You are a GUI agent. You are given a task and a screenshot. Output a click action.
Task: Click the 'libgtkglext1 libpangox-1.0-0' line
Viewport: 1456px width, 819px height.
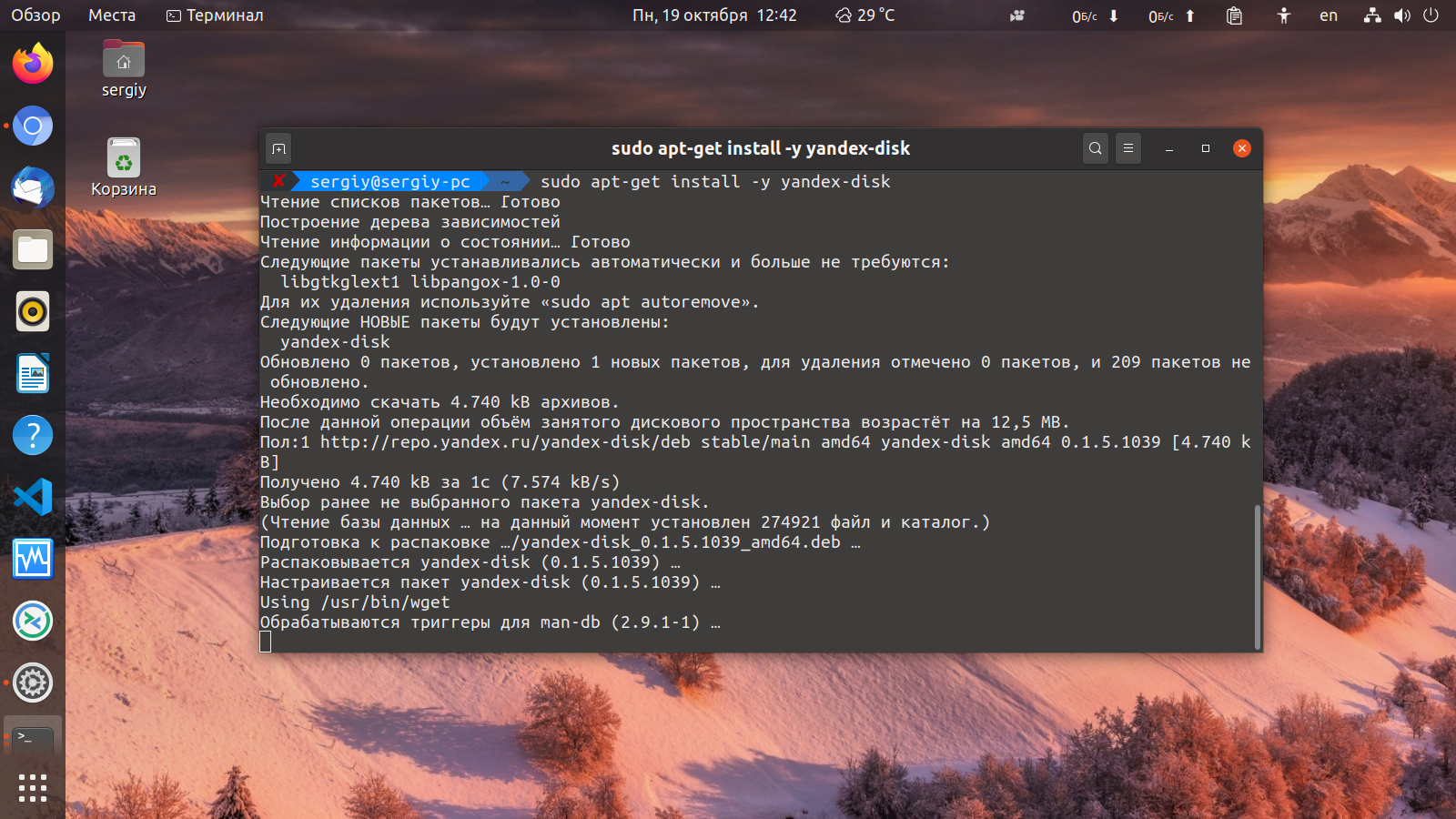[x=420, y=282]
